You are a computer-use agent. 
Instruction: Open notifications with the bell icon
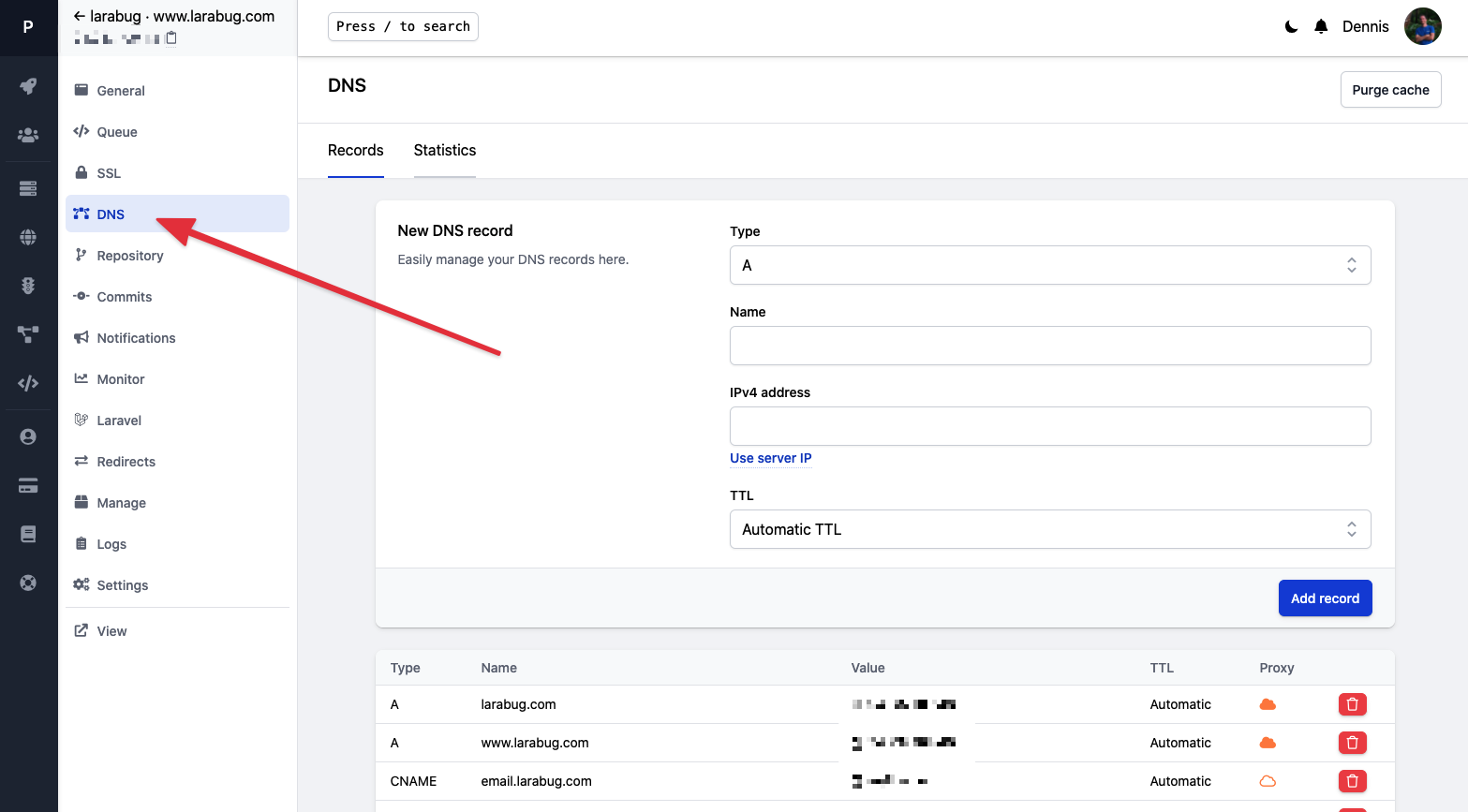tap(1321, 26)
